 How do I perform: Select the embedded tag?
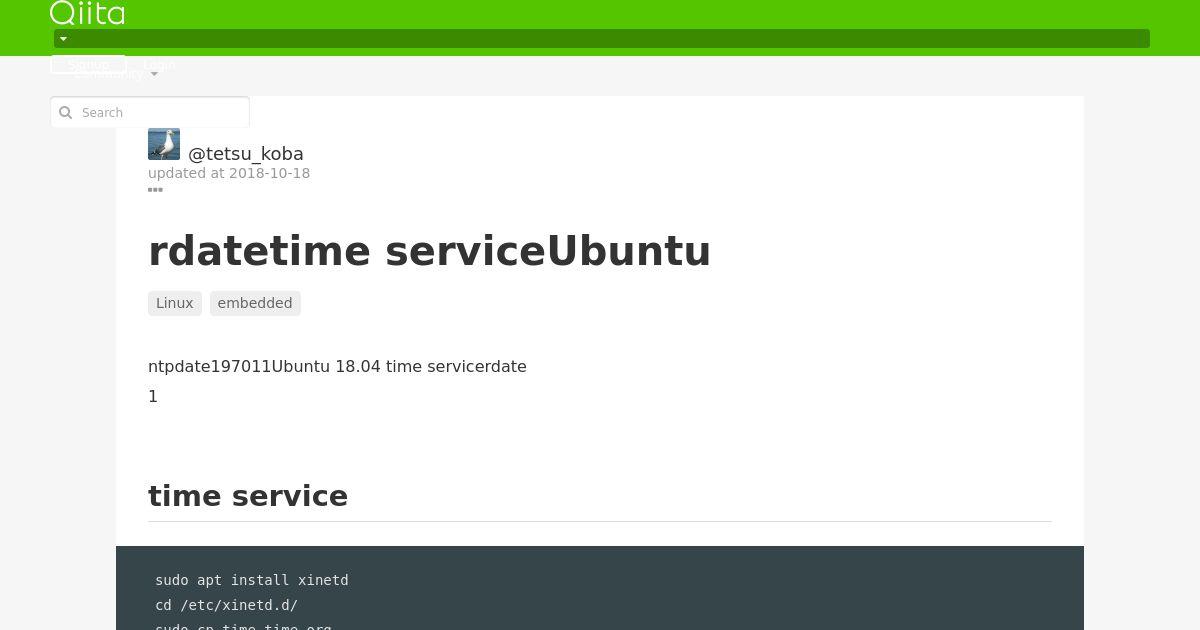pyautogui.click(x=255, y=303)
